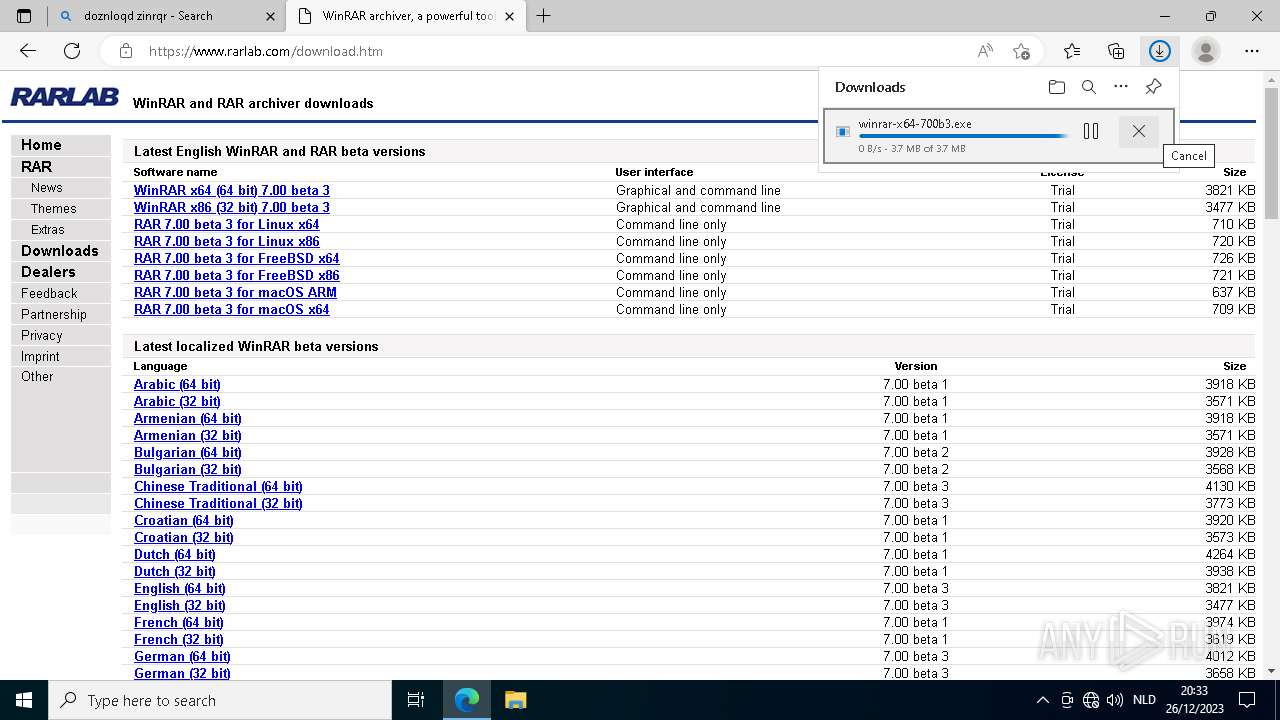The width and height of the screenshot is (1280, 720).
Task: Click taskbar search box
Action: coord(220,700)
